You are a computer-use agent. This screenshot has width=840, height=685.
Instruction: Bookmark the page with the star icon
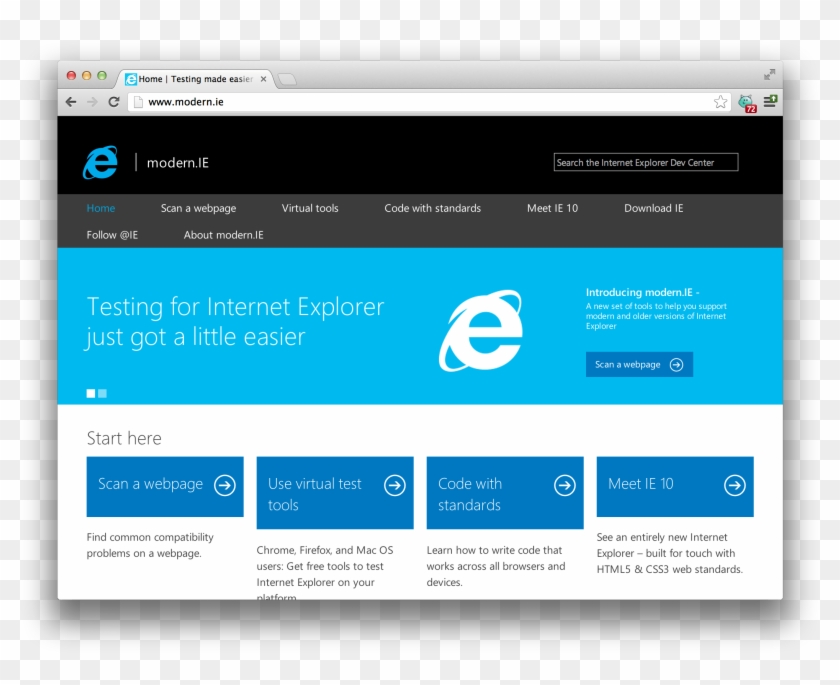point(720,101)
